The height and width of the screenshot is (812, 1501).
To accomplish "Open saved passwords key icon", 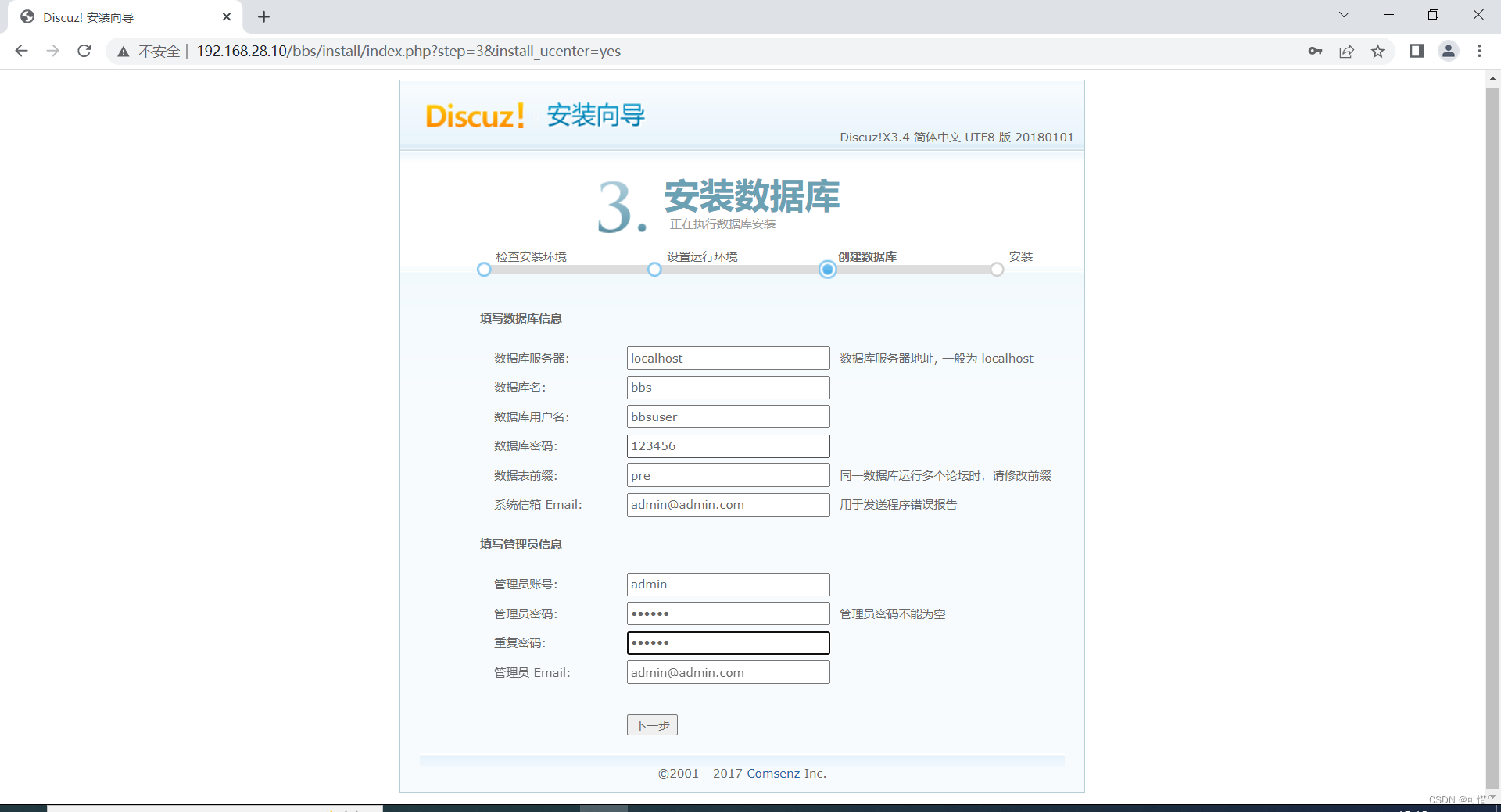I will pyautogui.click(x=1315, y=51).
